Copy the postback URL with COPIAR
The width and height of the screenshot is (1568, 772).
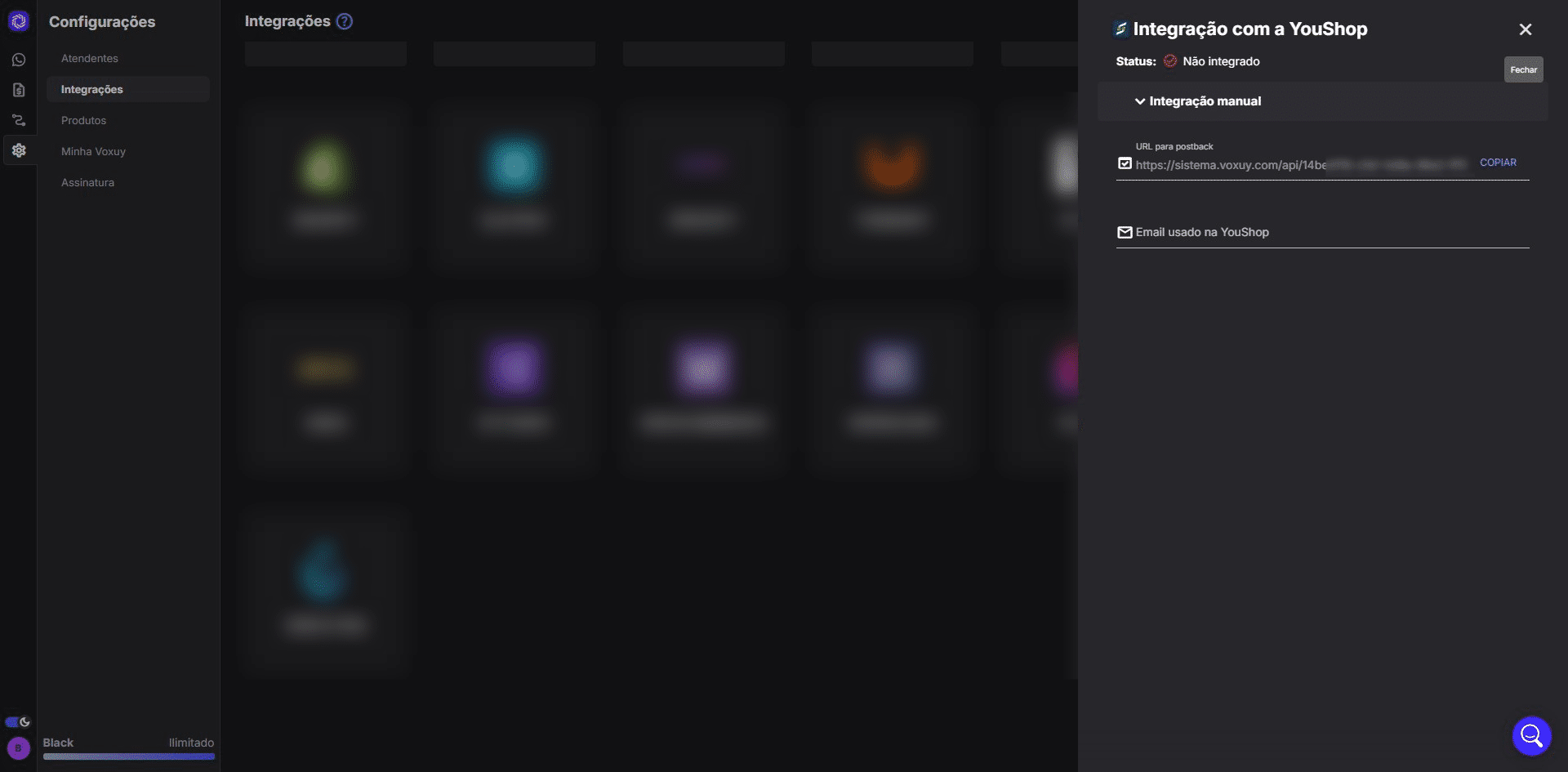[x=1498, y=163]
